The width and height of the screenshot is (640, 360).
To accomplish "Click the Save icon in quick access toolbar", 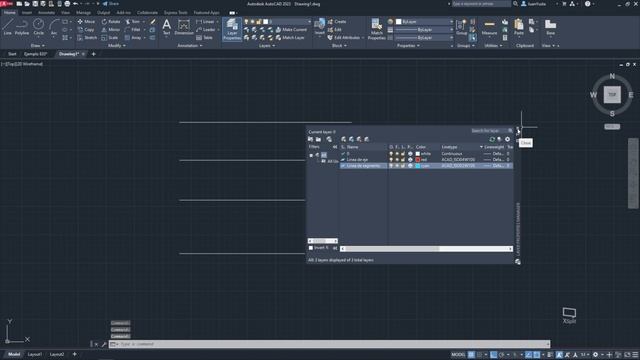I will point(35,4).
